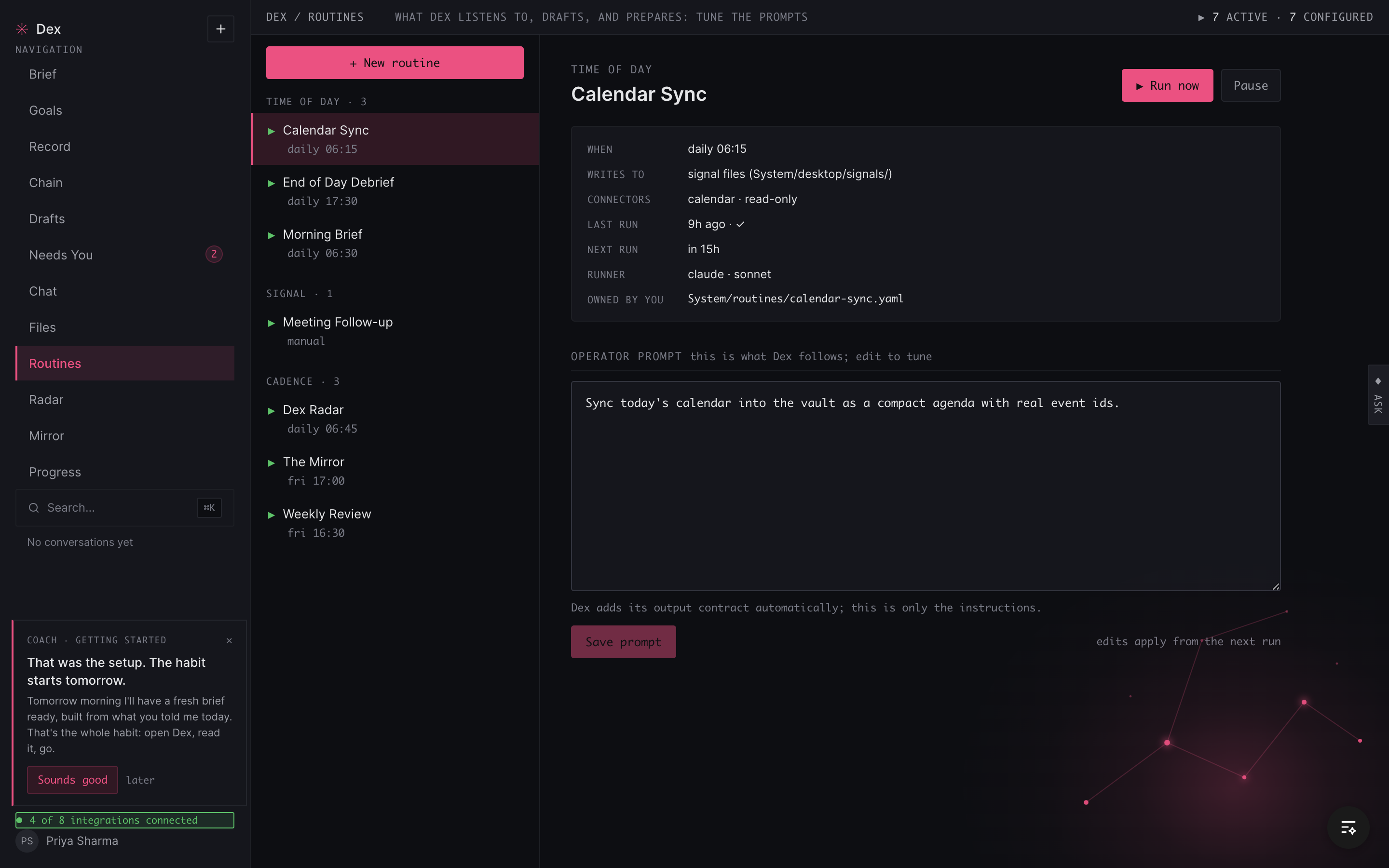
Task: Open Radar in navigation
Action: (x=124, y=400)
